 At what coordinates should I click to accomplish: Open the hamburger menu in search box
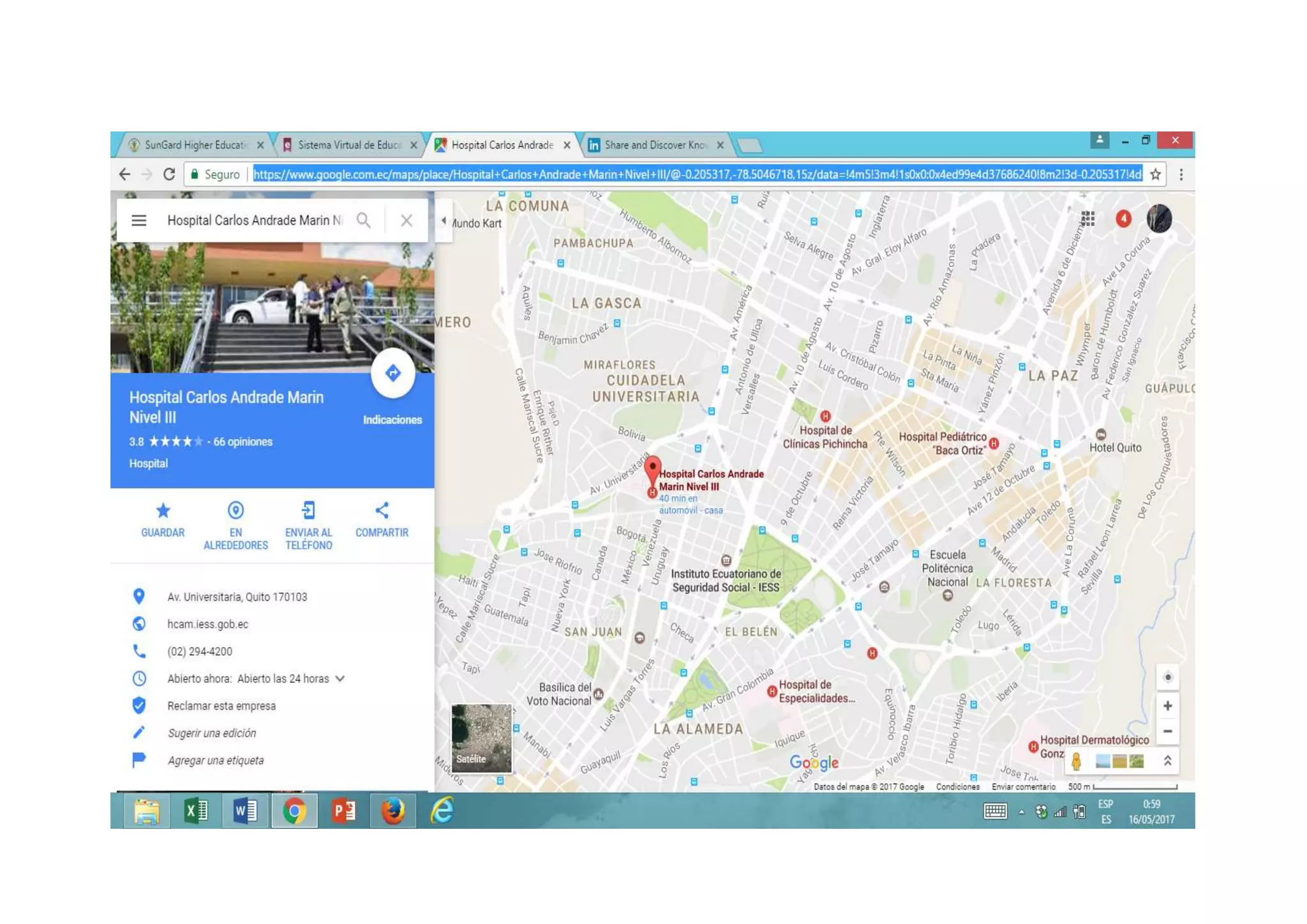139,220
